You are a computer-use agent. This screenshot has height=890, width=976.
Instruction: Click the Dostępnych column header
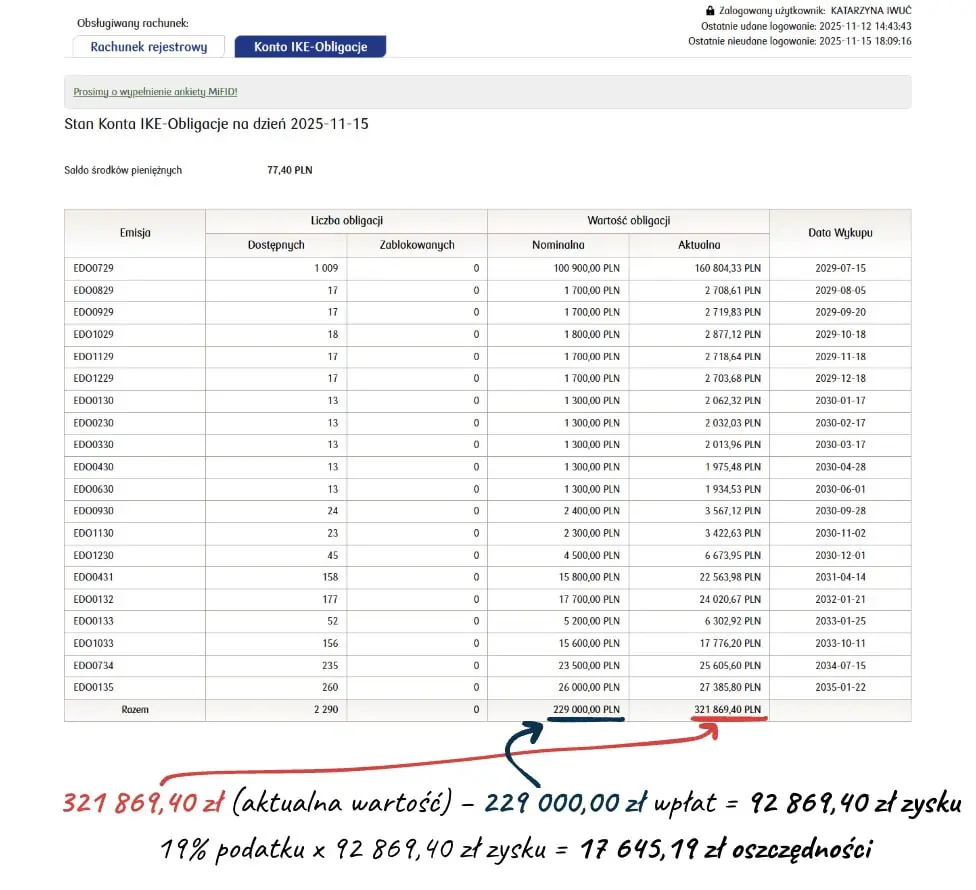(276, 245)
